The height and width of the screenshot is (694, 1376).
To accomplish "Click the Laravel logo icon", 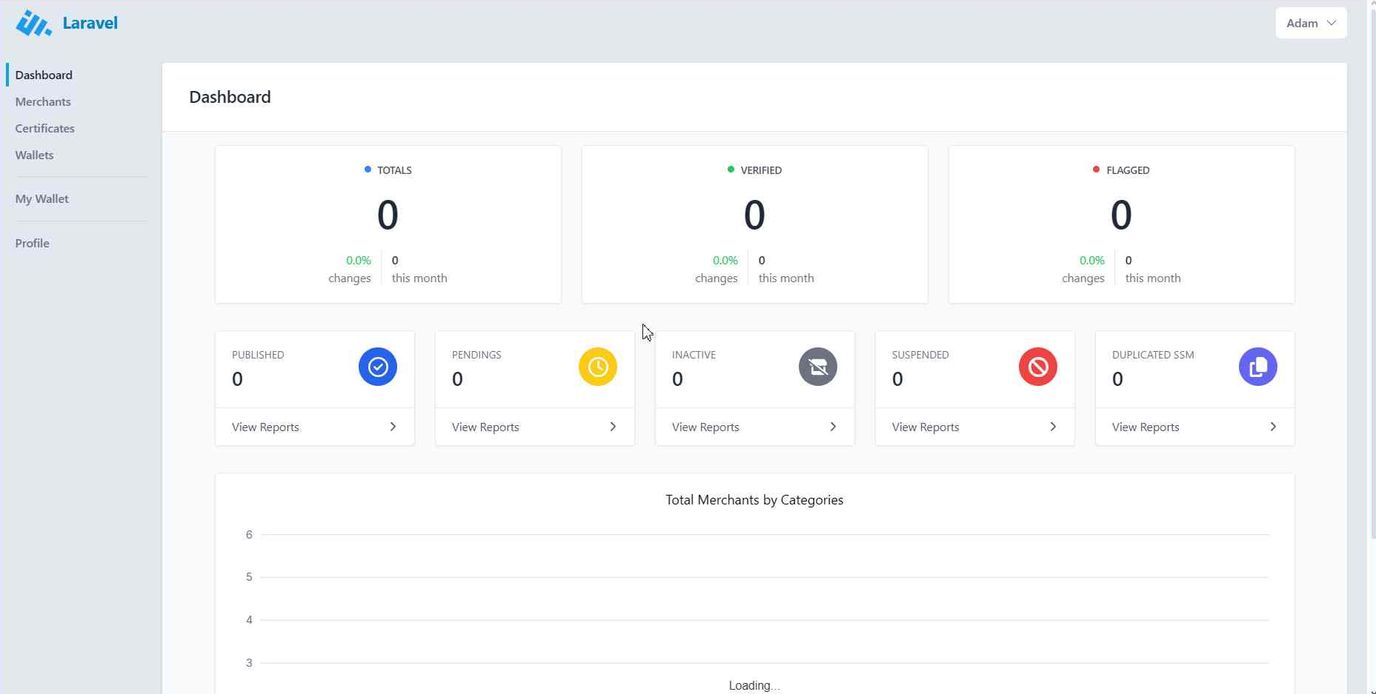I will 34,23.
